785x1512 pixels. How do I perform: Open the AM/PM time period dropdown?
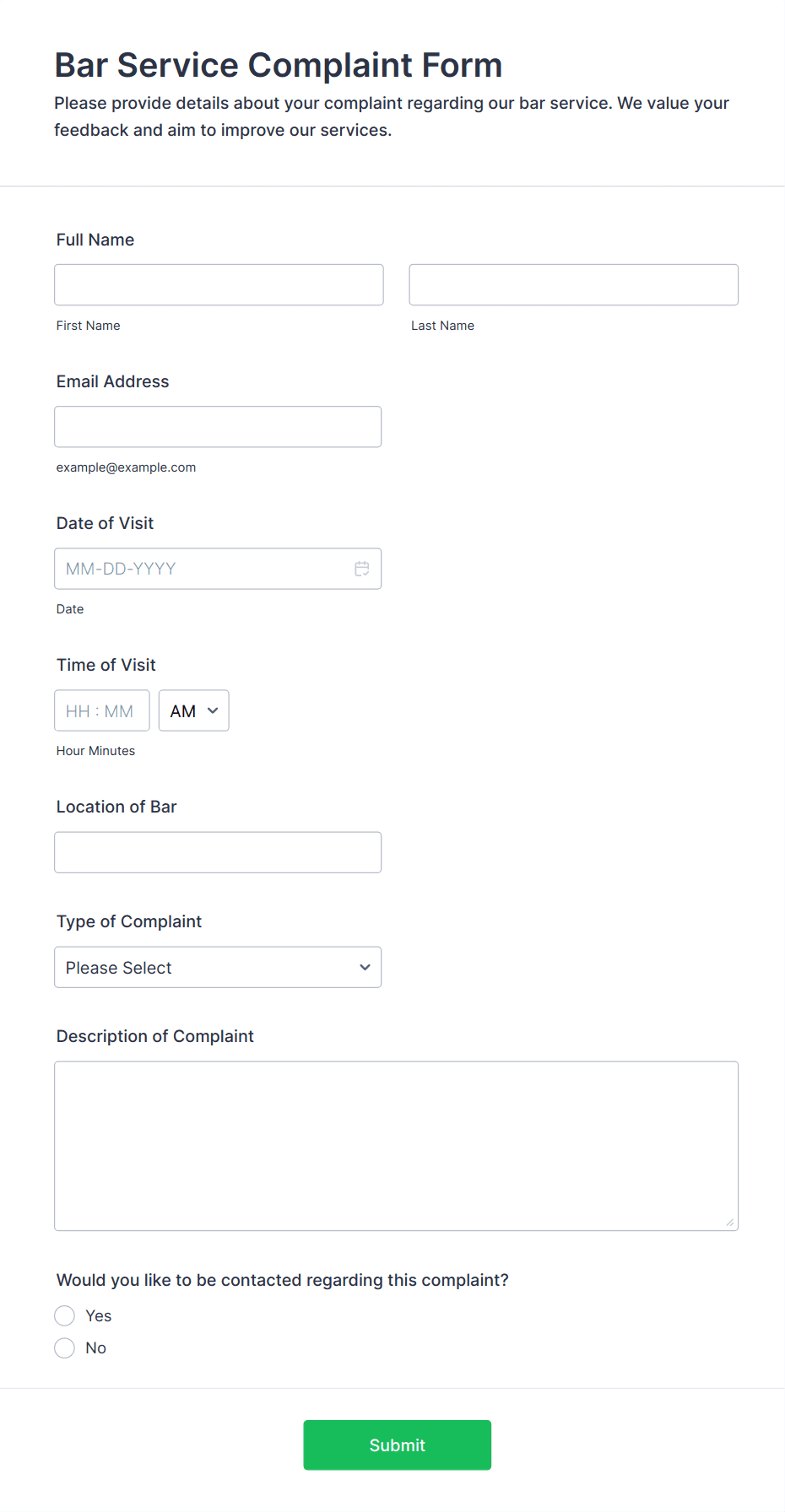click(193, 710)
